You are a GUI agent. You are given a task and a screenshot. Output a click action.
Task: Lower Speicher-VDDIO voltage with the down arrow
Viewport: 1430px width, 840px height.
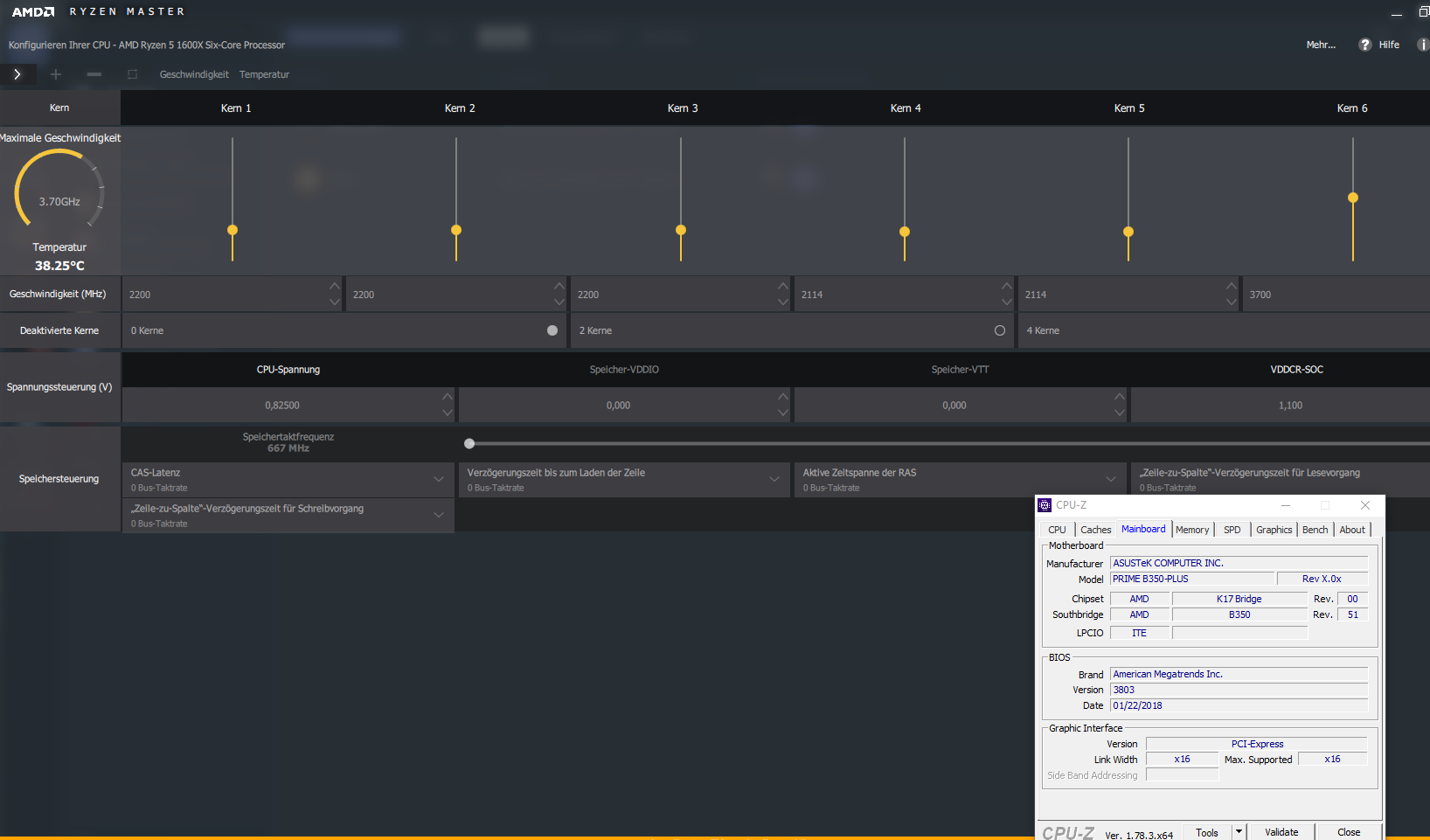tap(783, 413)
